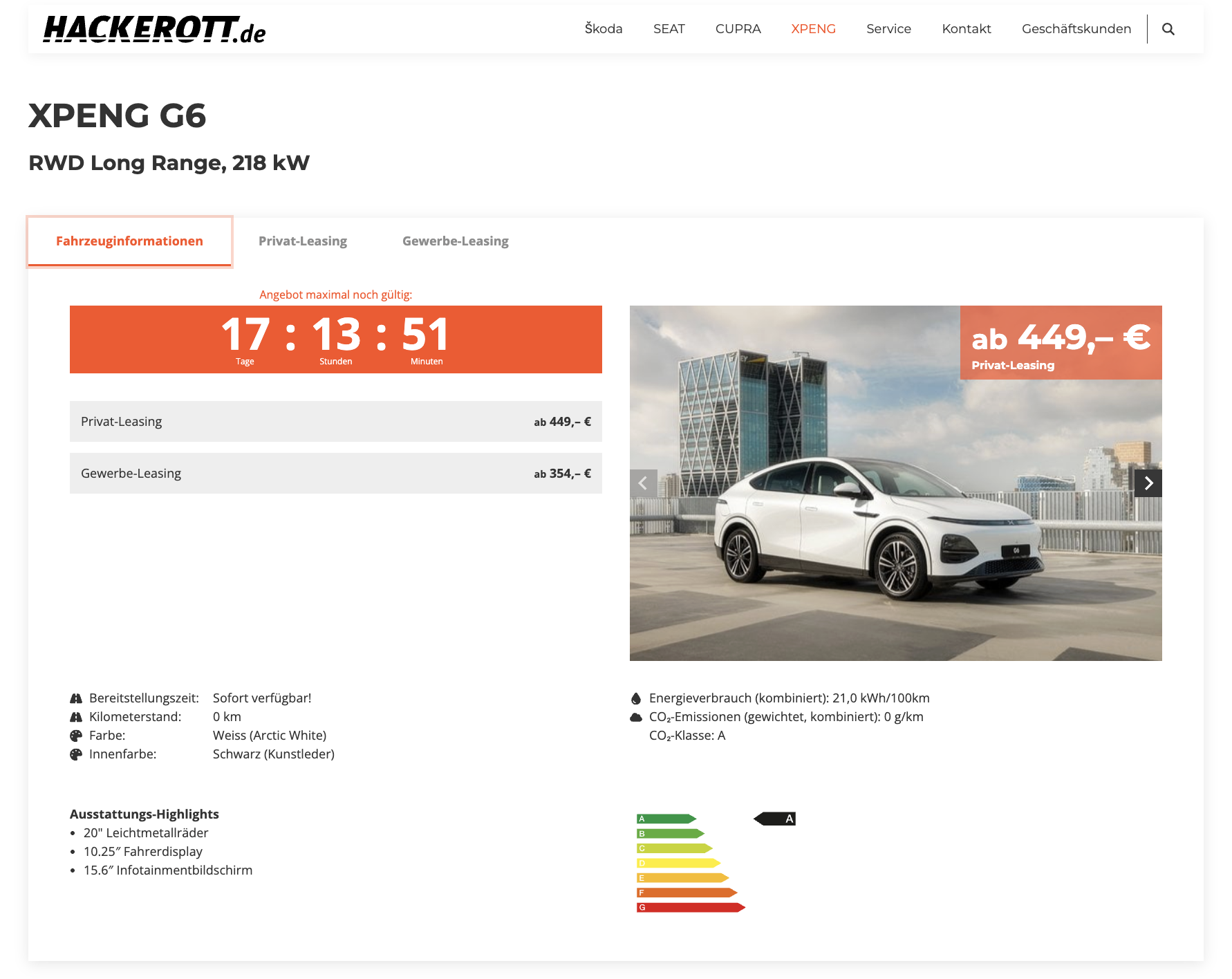Switch to the Privat-Leasing tab
1232x979 pixels.
click(303, 241)
